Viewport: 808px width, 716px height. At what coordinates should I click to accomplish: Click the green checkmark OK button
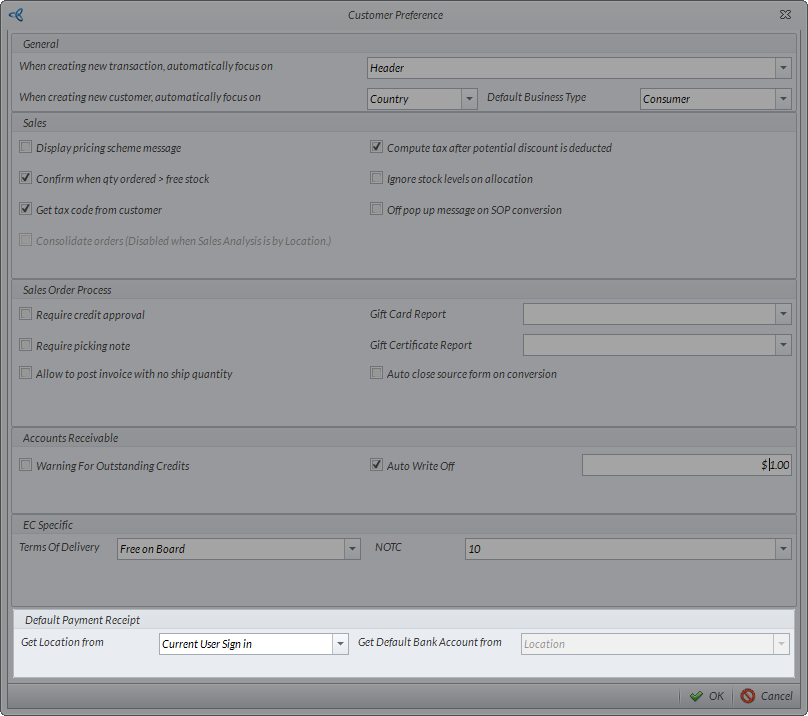706,696
